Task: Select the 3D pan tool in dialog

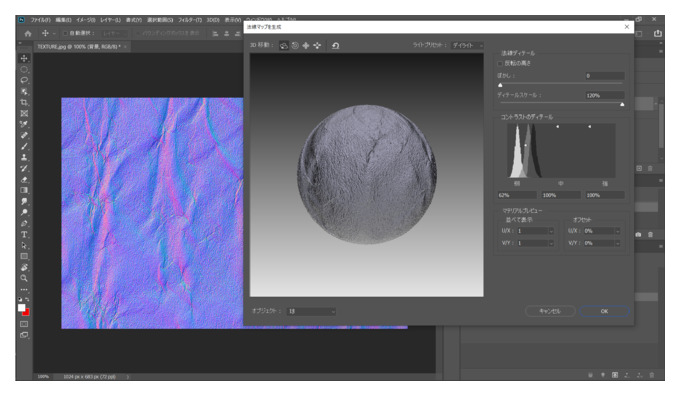Action: pyautogui.click(x=306, y=46)
